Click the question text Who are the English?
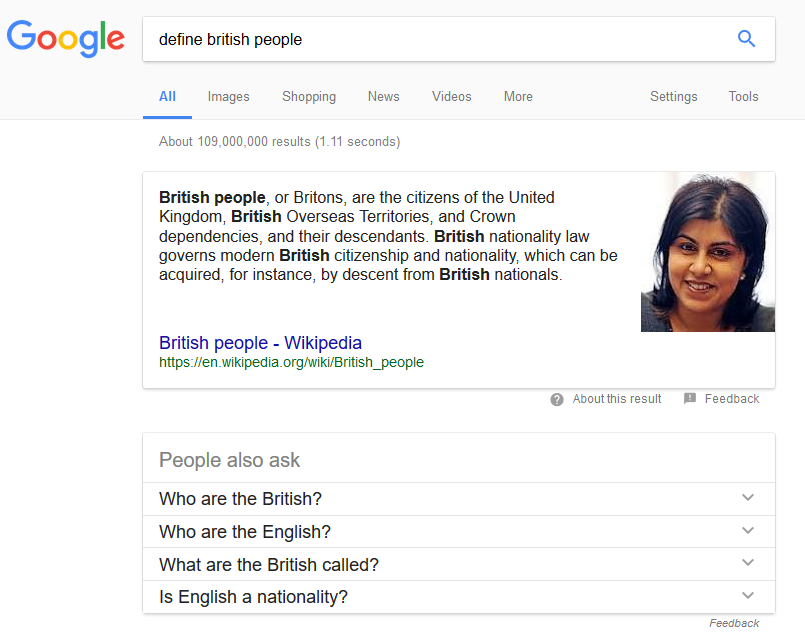 [245, 532]
